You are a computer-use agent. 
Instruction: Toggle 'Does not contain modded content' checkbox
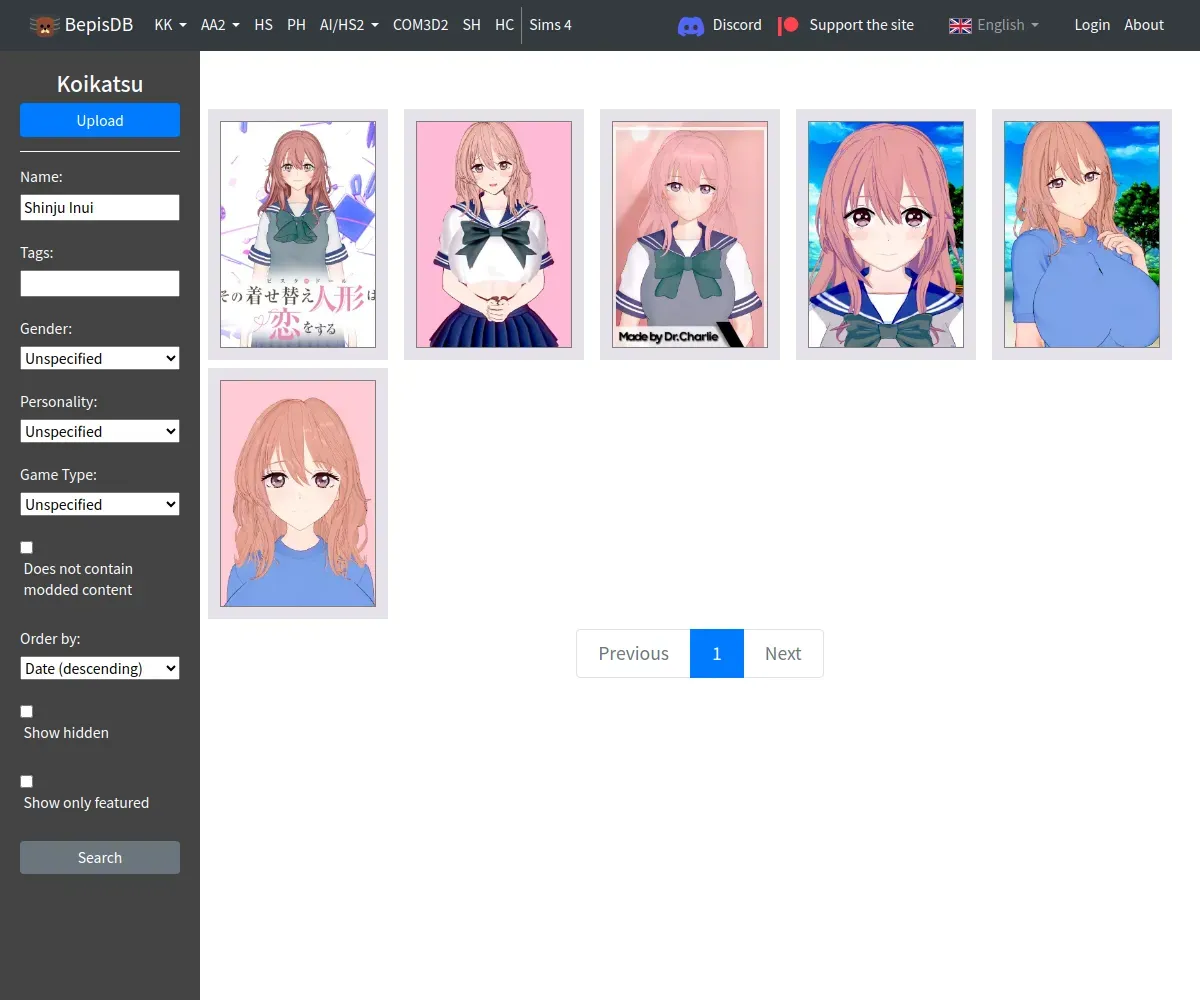(27, 547)
